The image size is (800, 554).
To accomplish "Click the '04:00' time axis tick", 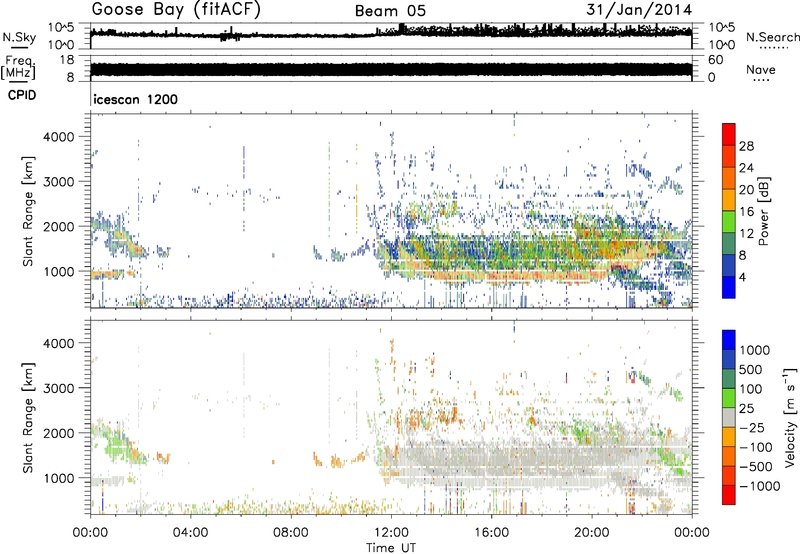I will coord(190,533).
